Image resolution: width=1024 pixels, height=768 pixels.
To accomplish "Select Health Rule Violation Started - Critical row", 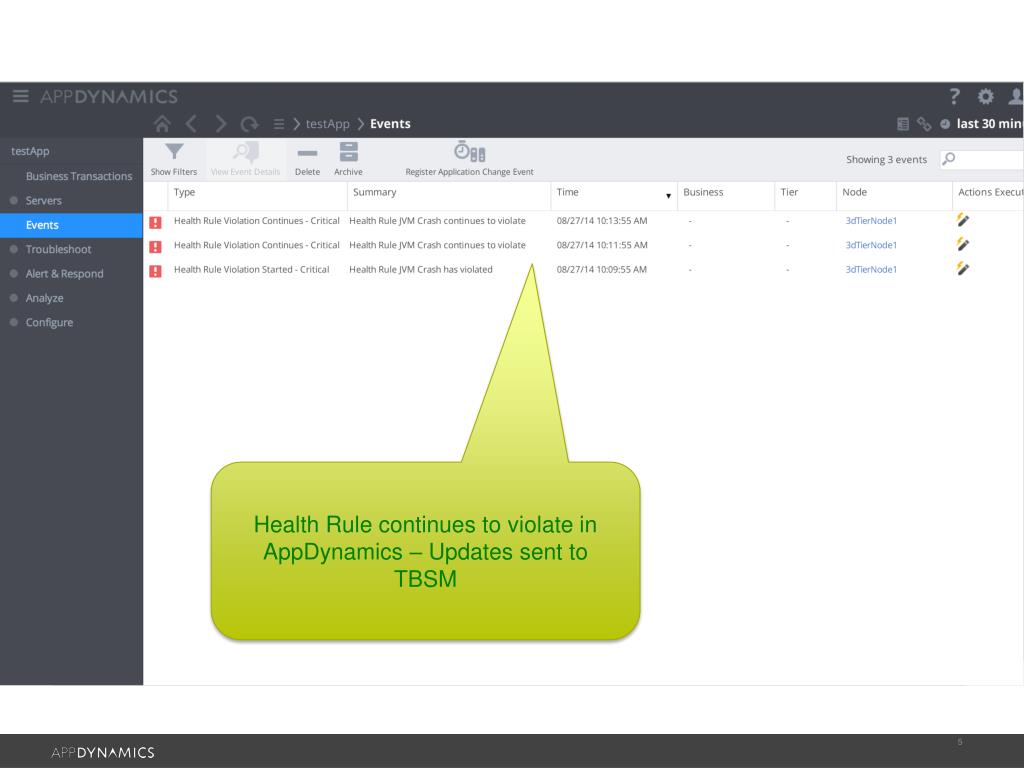I will pyautogui.click(x=583, y=270).
